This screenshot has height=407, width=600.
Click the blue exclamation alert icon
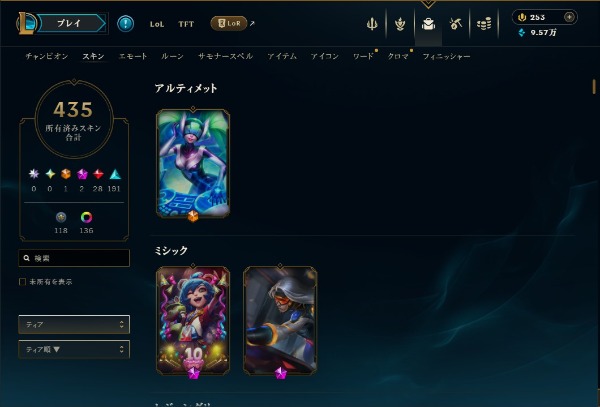[126, 24]
